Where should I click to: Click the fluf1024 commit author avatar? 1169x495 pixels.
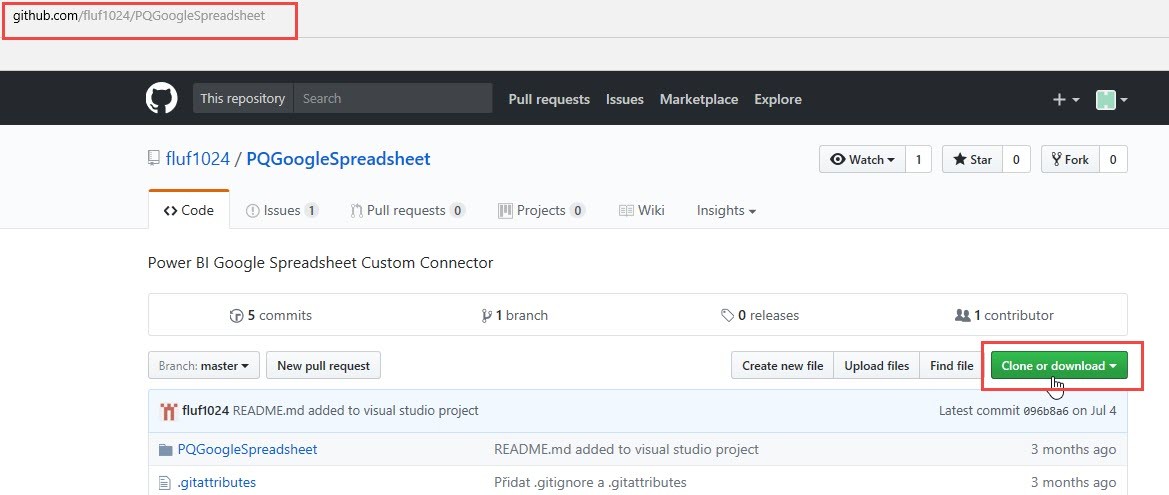pos(168,411)
